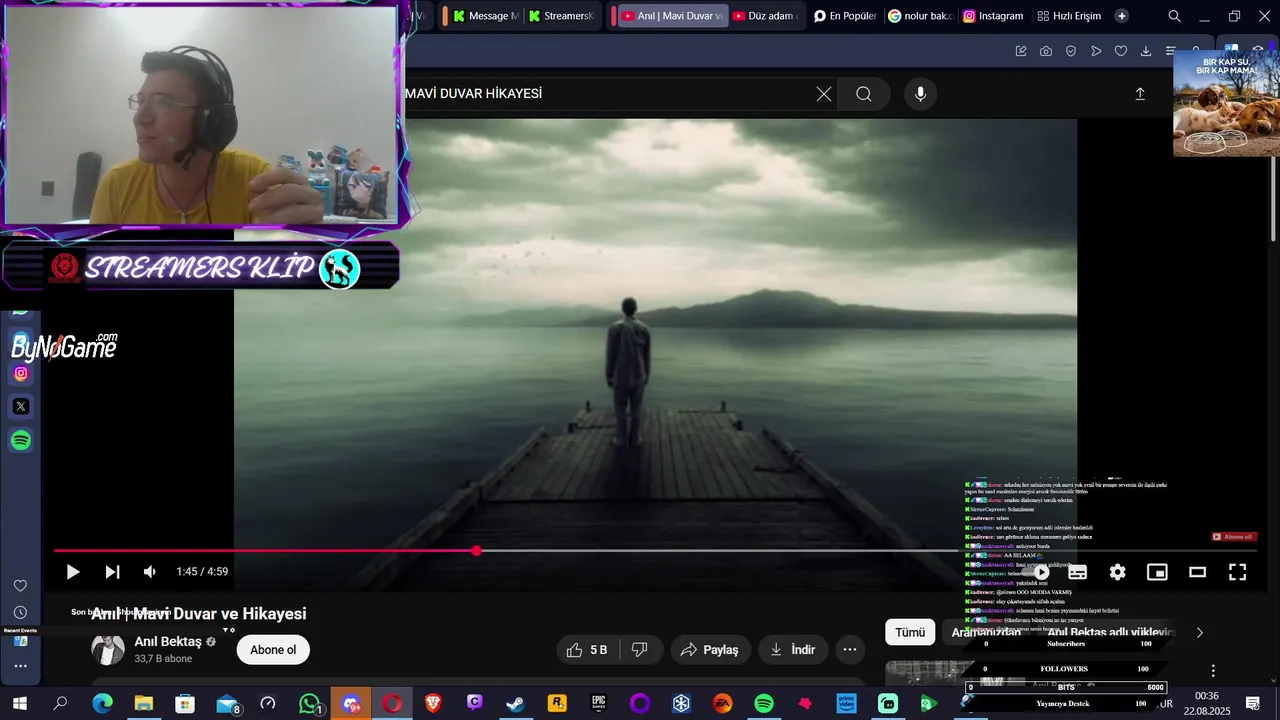The height and width of the screenshot is (720, 1280).
Task: Open sidebar history clock icon
Action: 20,612
